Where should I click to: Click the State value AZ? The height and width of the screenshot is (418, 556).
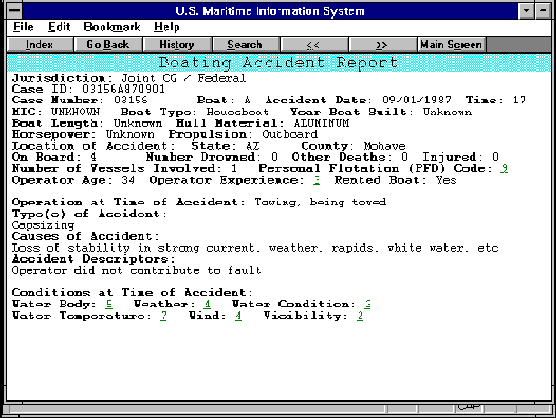[x=253, y=146]
